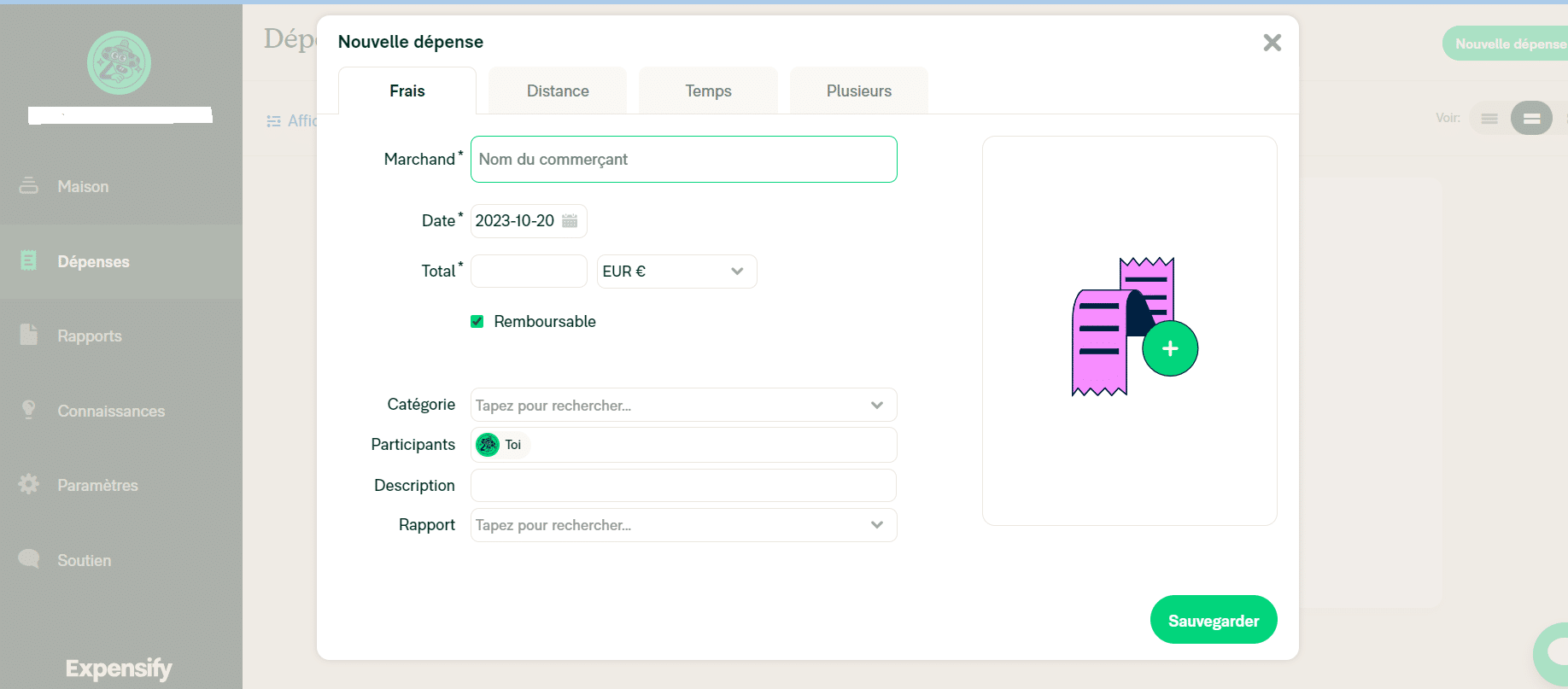Click the Nouvelle dépense button behind dialog

click(1507, 44)
